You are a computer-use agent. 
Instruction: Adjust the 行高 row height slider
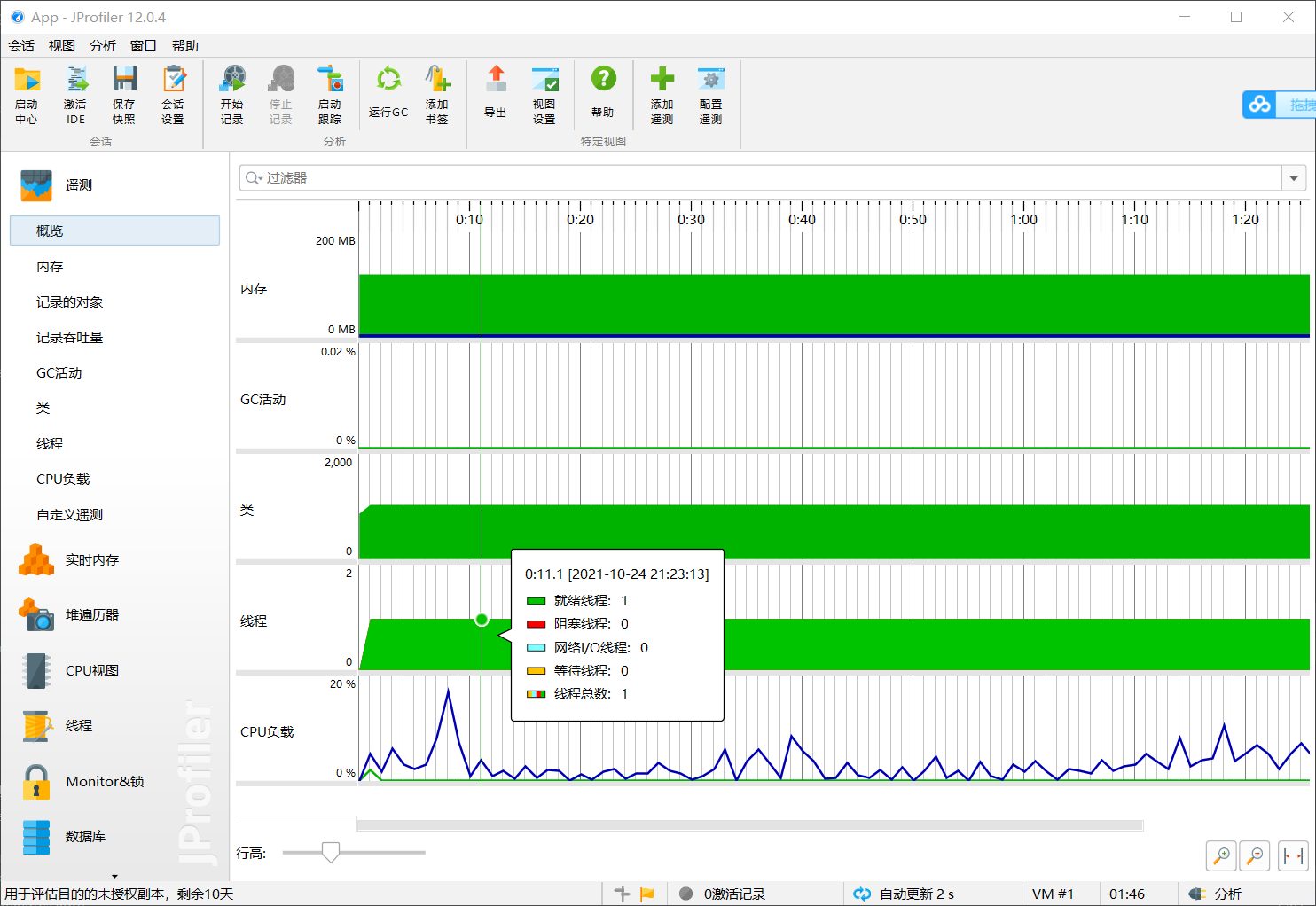pyautogui.click(x=331, y=853)
